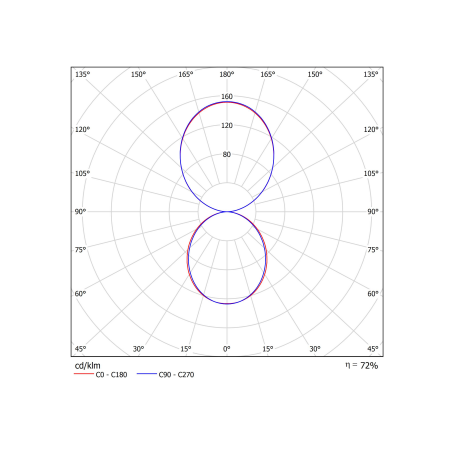Click the 105° label on the left side

pos(82,173)
